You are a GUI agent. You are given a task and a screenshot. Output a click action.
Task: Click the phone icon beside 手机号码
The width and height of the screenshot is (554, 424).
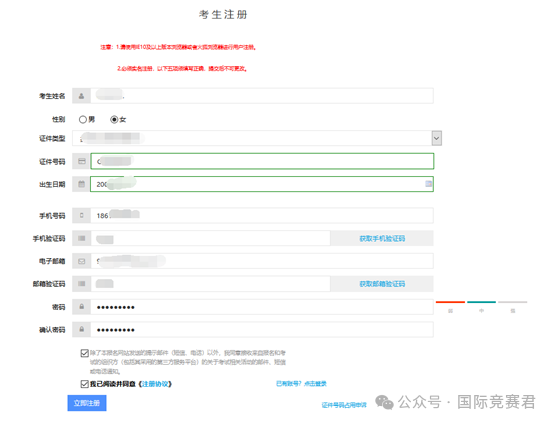pyautogui.click(x=82, y=216)
